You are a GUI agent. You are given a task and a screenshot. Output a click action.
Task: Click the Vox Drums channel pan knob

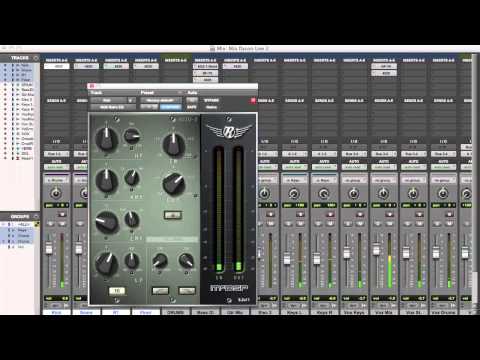pyautogui.click(x=443, y=193)
